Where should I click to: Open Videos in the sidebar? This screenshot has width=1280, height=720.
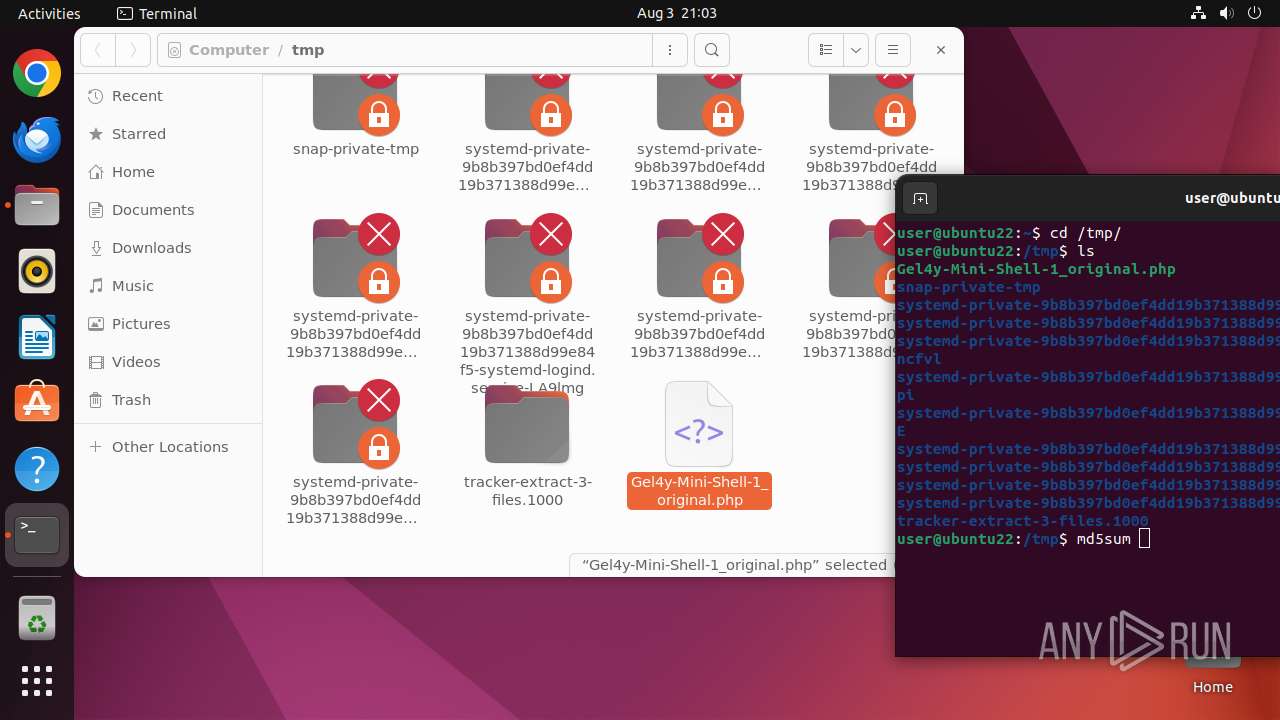tap(168, 362)
